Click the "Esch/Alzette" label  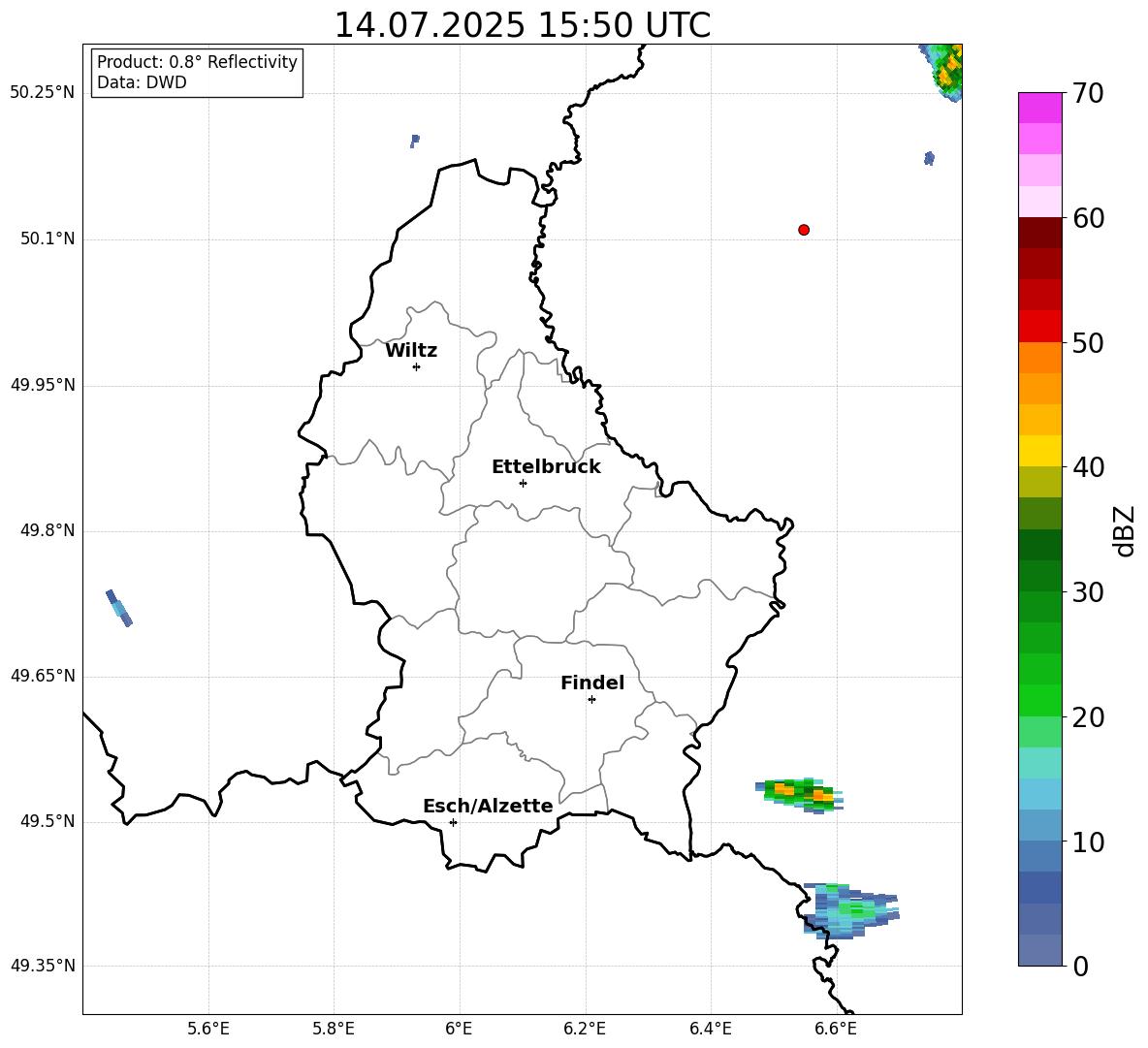click(488, 806)
